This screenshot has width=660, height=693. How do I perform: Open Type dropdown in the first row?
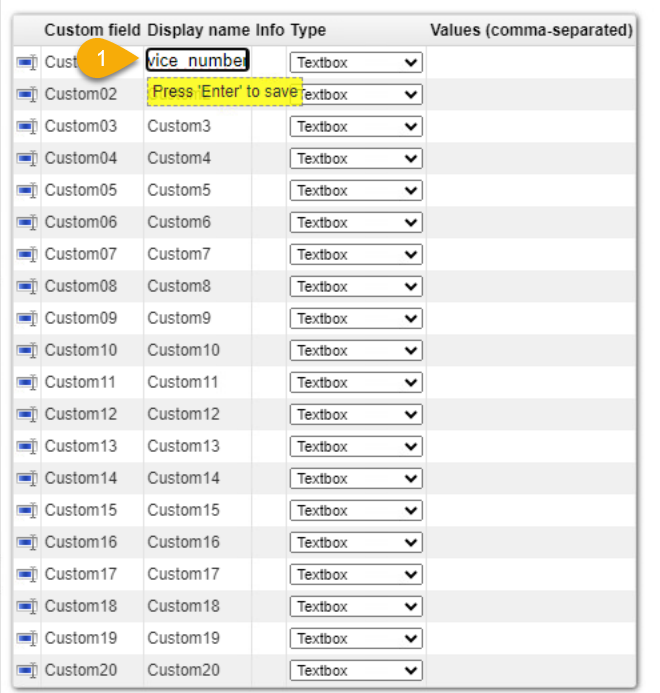click(x=356, y=62)
